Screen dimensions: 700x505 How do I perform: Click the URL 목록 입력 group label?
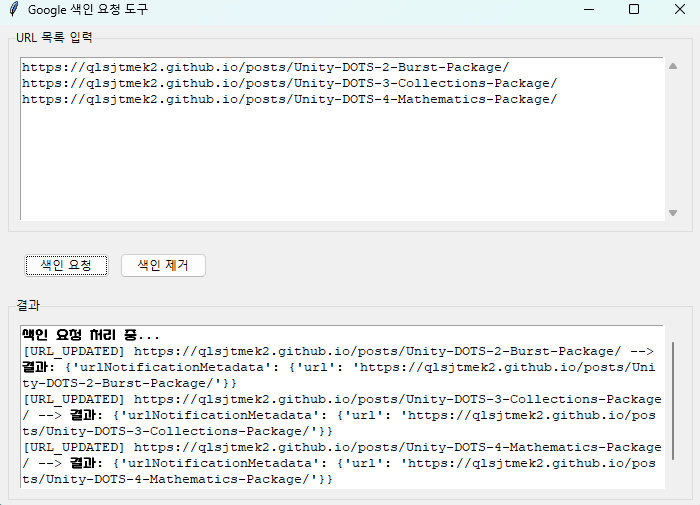[54, 38]
